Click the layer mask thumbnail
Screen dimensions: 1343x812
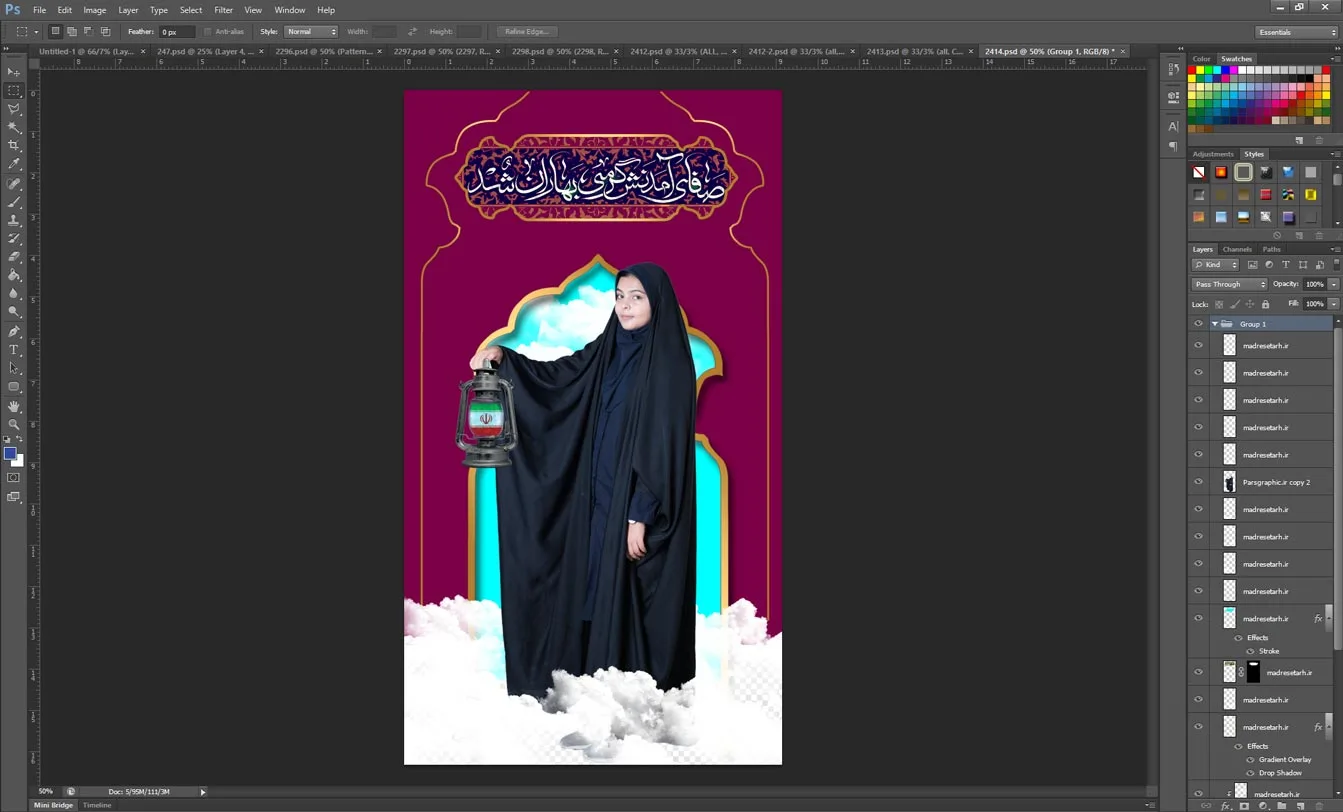[x=1253, y=673]
